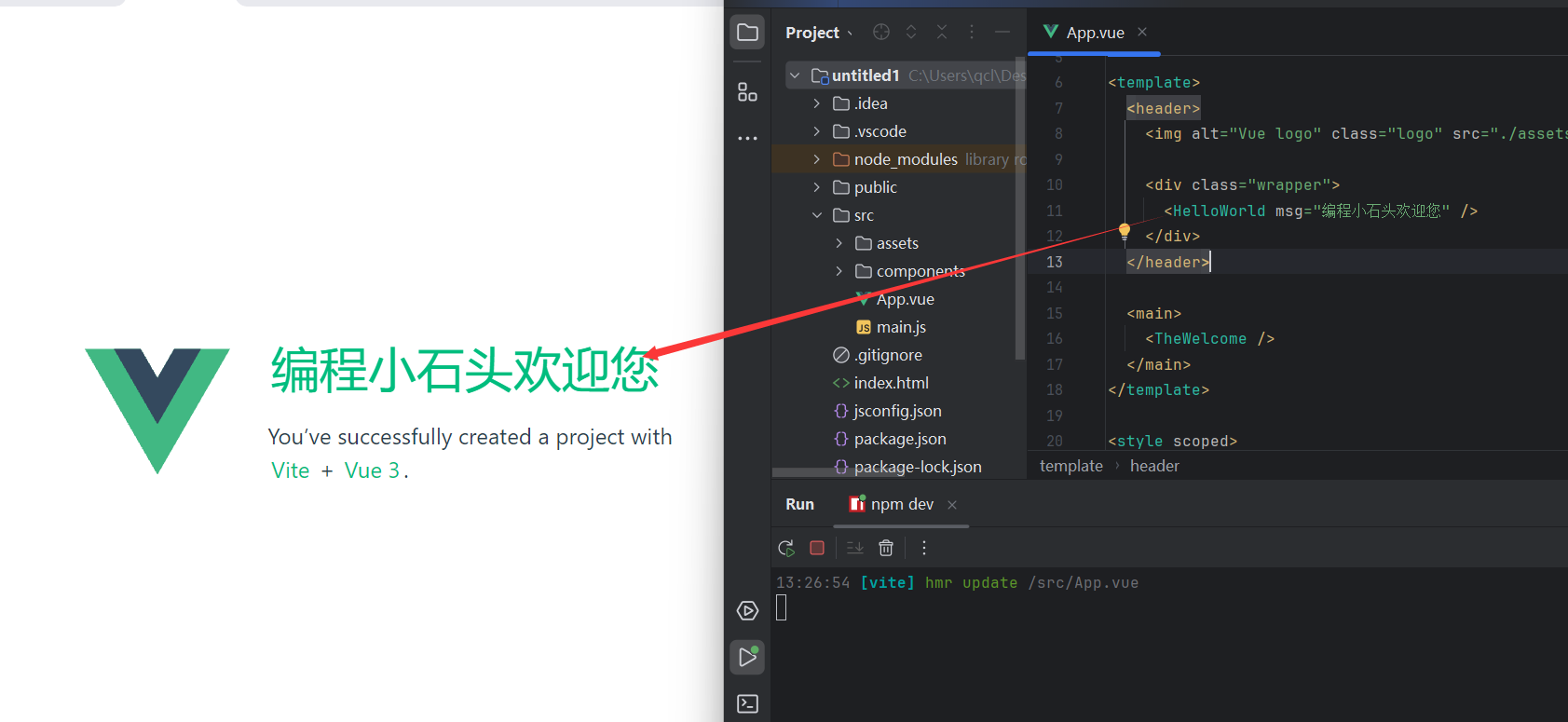Click the <div class="wrapper"> code line
The height and width of the screenshot is (722, 1568).
1242,185
